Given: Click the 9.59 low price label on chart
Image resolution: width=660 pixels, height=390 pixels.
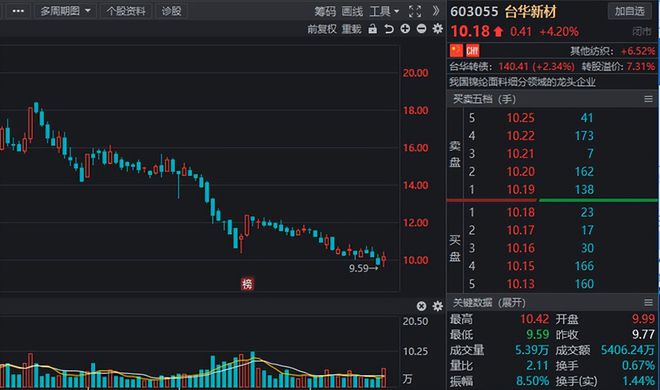Looking at the screenshot, I should pos(358,268).
